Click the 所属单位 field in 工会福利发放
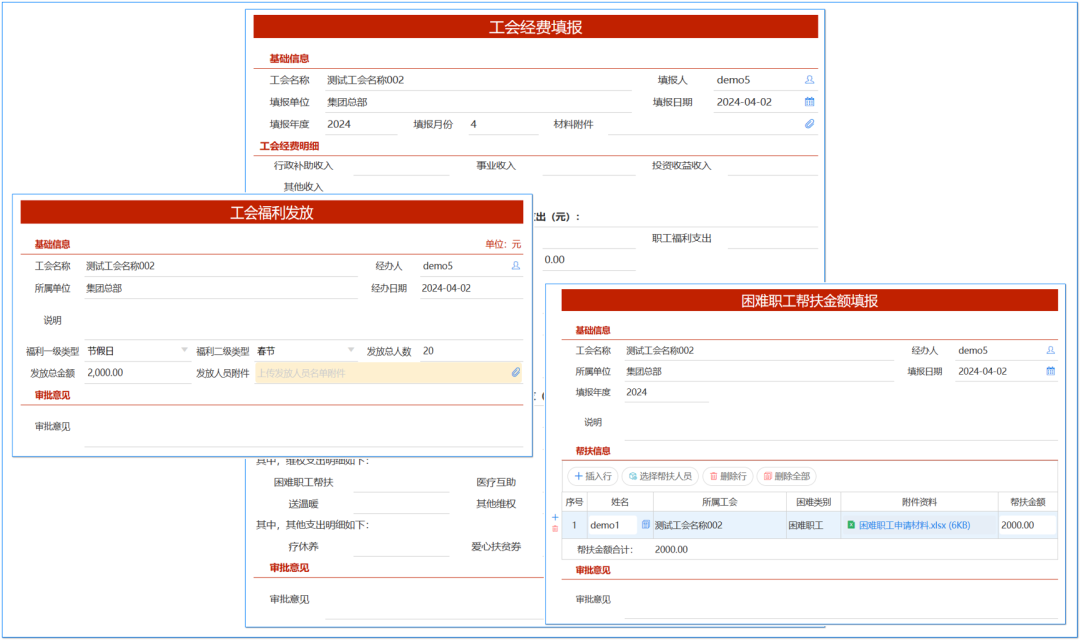The image size is (1080, 640). click(x=221, y=288)
